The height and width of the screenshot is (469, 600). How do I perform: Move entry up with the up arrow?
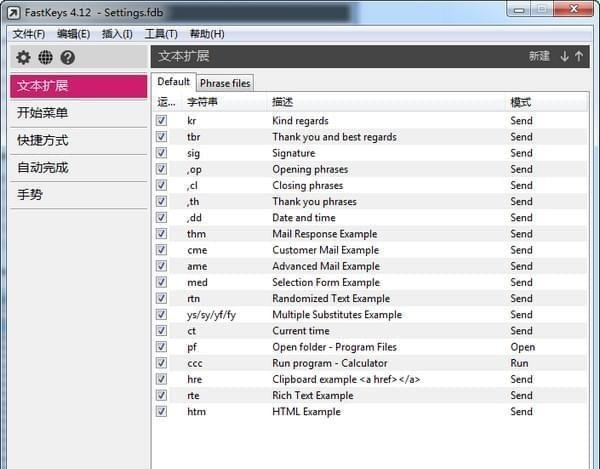pyautogui.click(x=579, y=56)
